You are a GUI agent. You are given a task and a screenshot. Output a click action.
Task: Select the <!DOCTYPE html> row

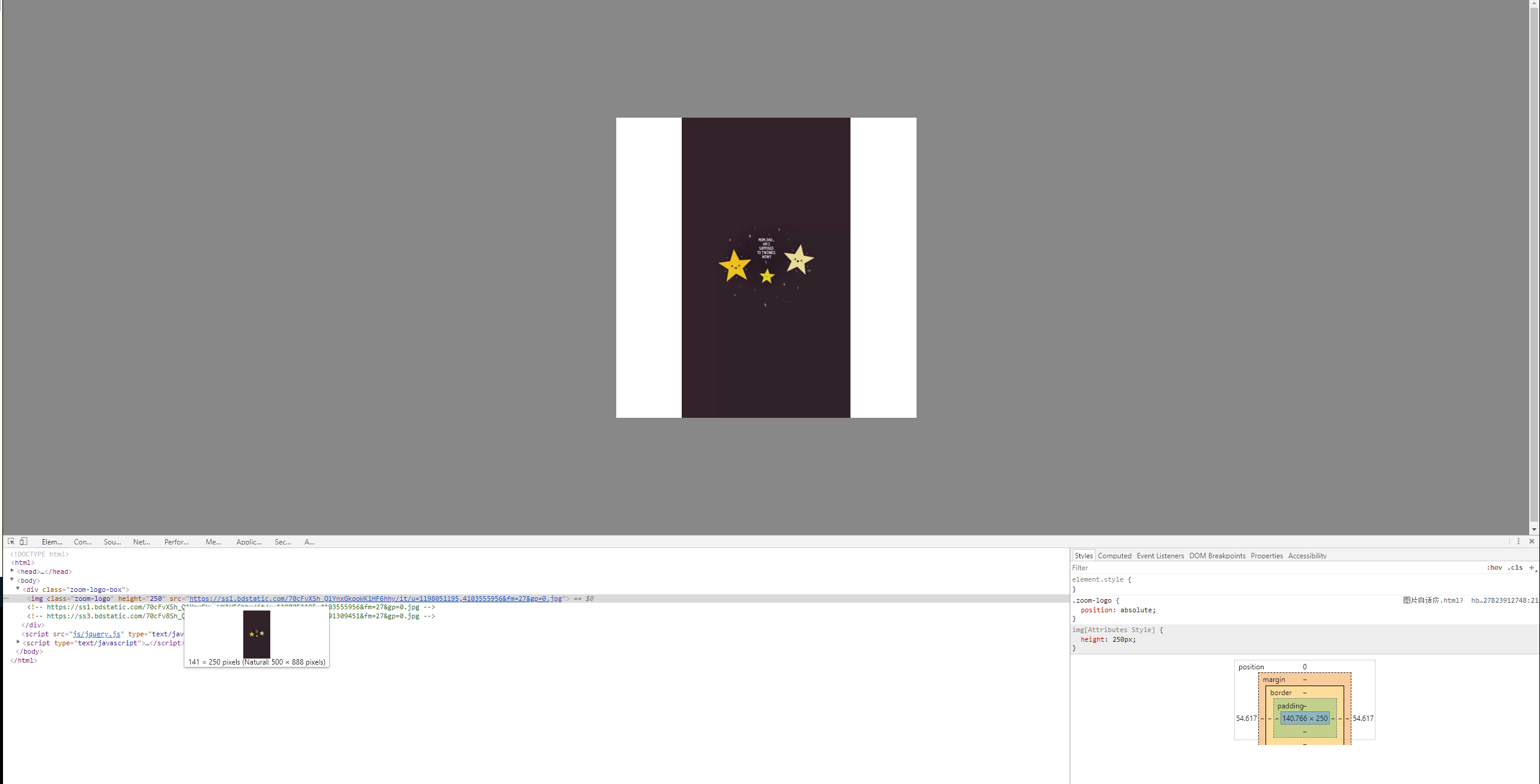40,554
